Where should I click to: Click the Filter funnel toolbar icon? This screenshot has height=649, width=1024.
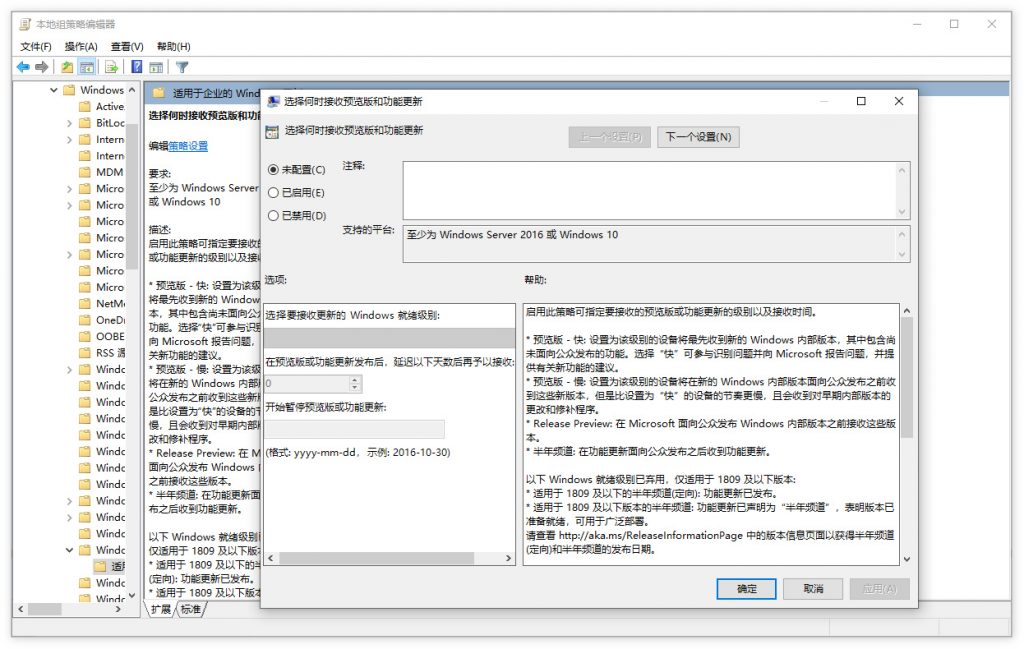pyautogui.click(x=182, y=67)
